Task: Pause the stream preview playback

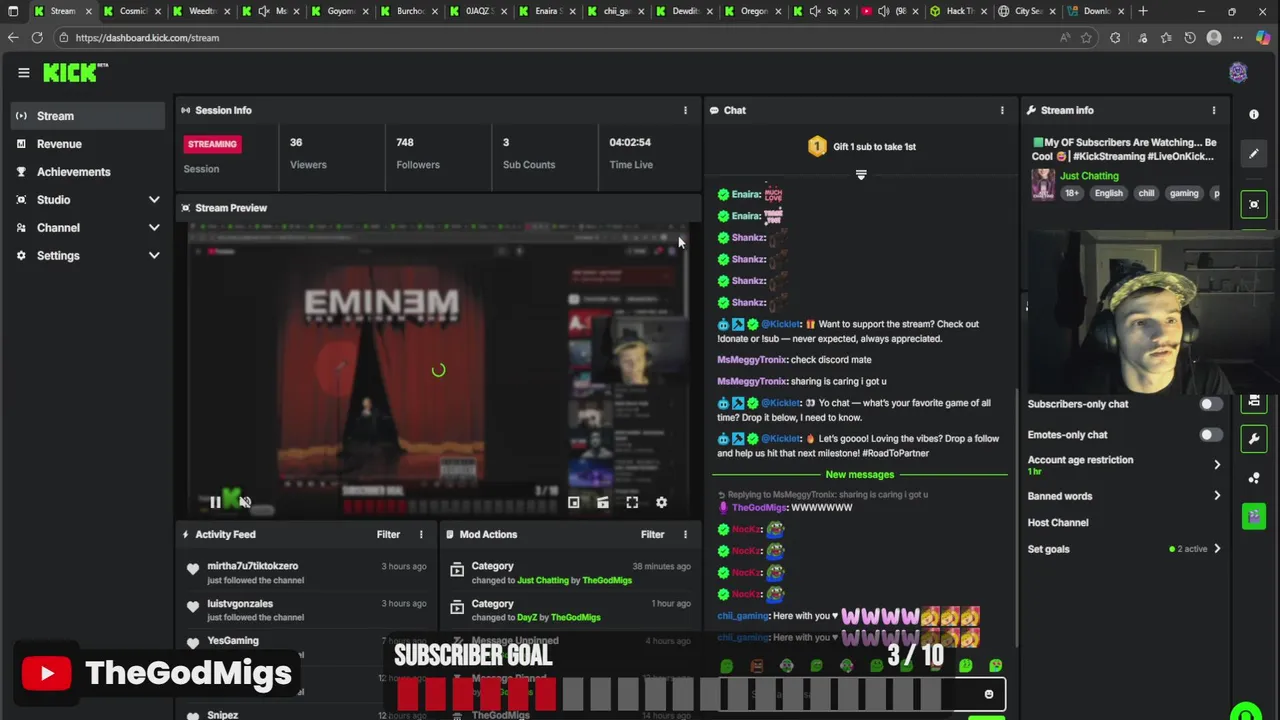Action: (x=215, y=502)
